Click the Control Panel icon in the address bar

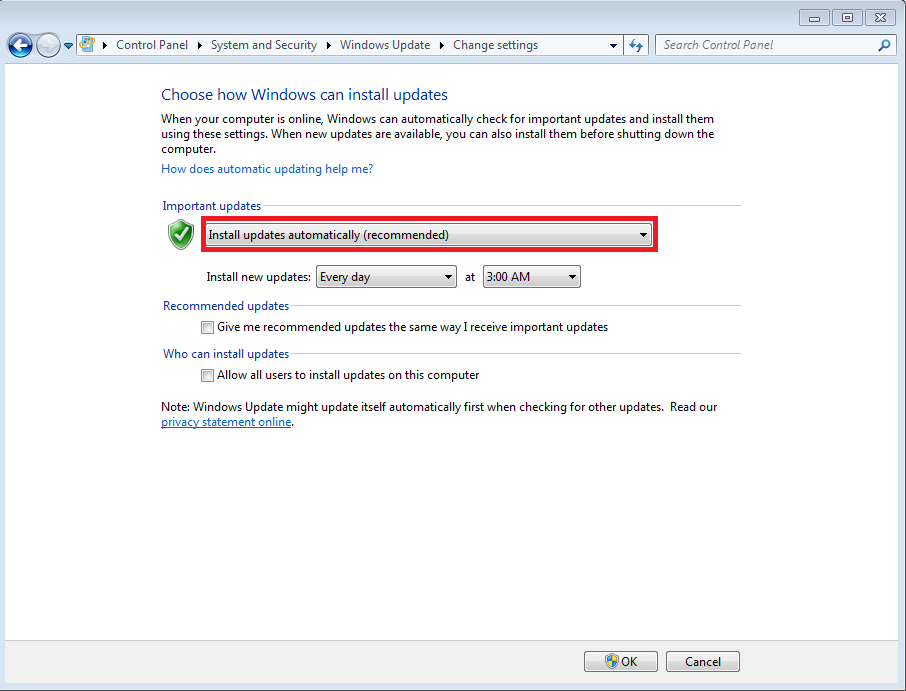tap(86, 44)
